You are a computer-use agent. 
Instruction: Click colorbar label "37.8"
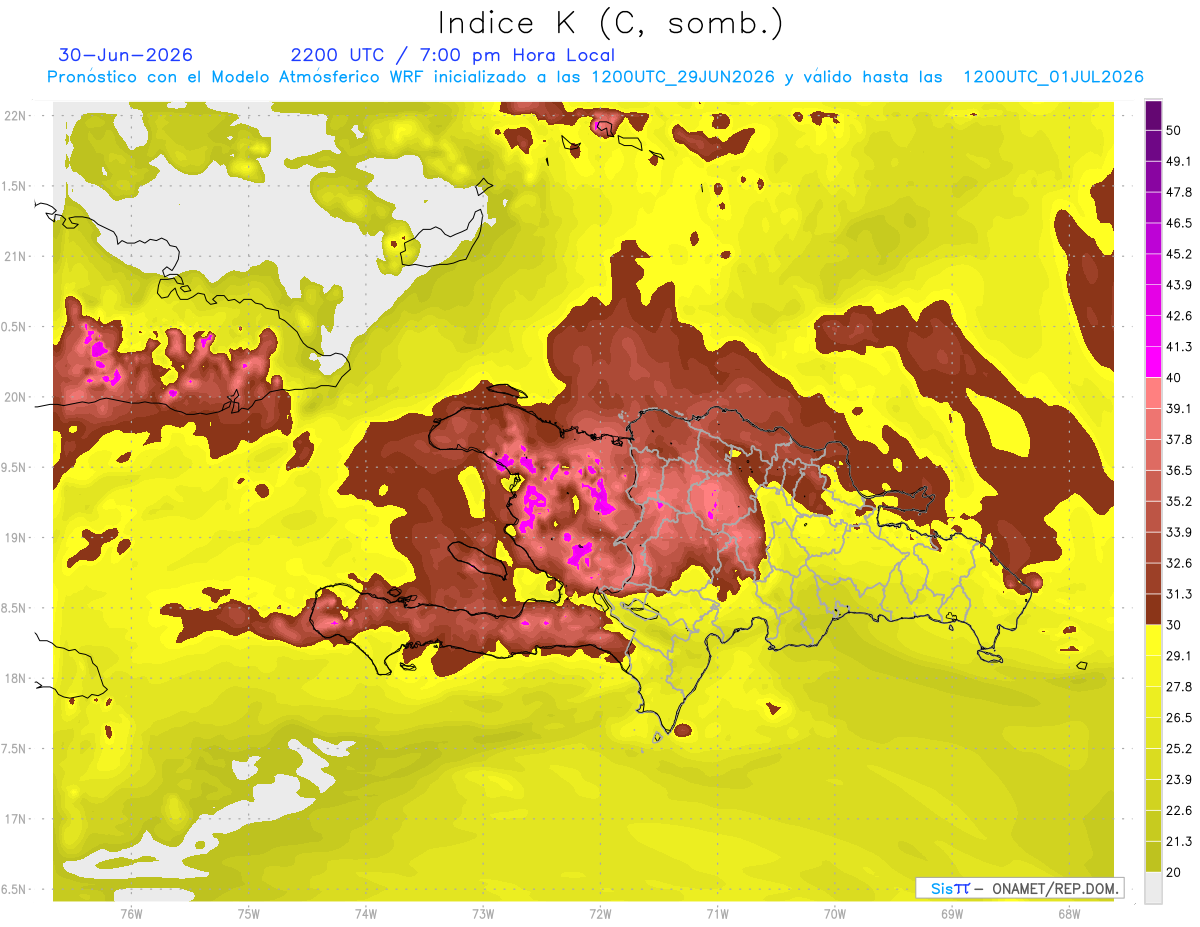(1179, 439)
